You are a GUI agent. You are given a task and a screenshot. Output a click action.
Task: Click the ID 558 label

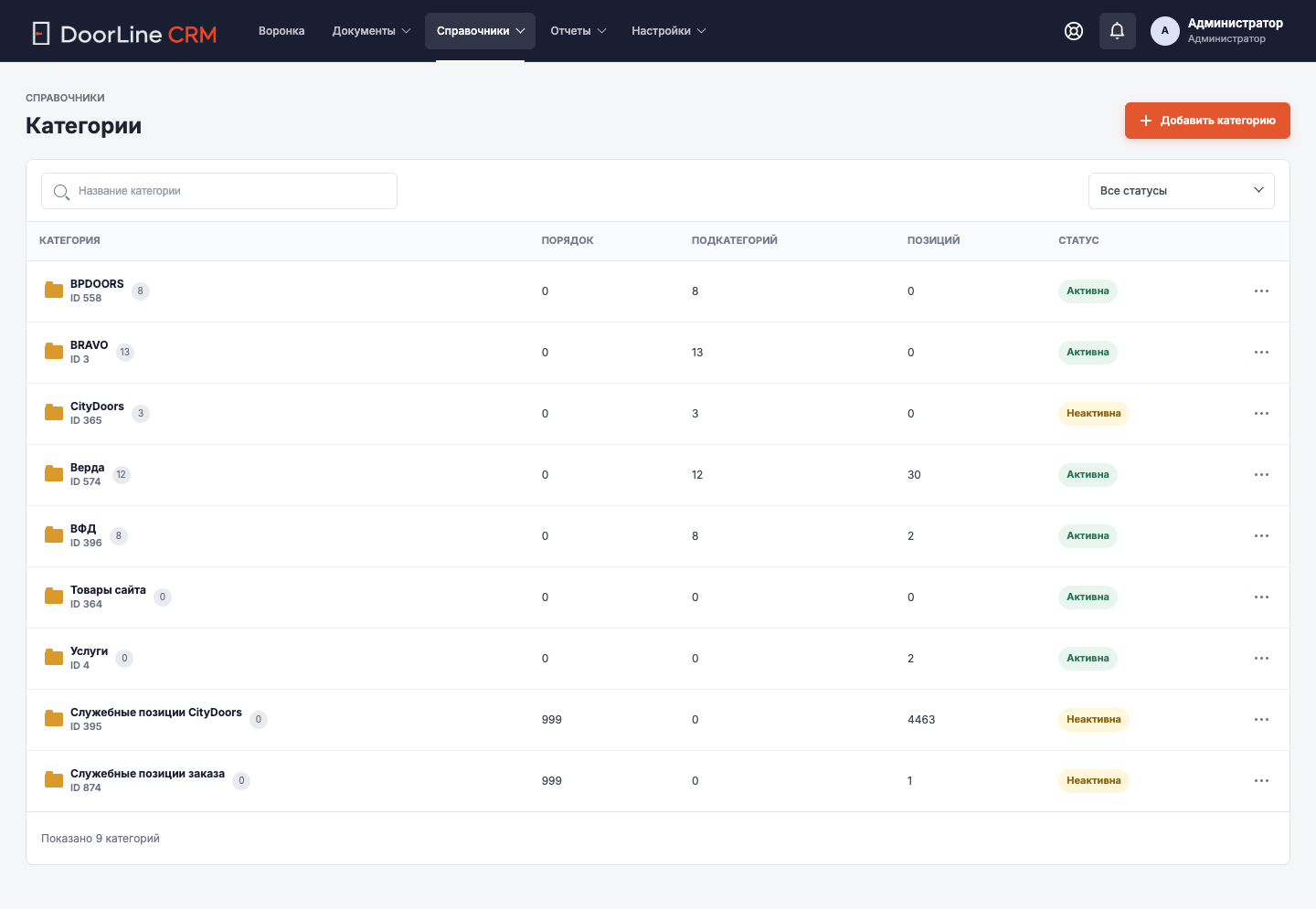[86, 299]
